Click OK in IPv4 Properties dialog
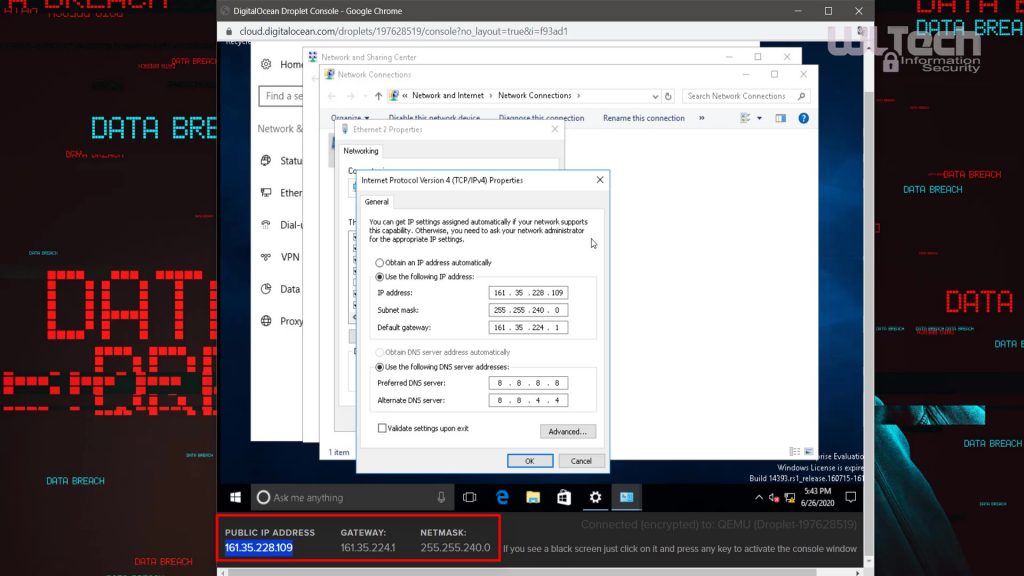This screenshot has width=1024, height=576. tap(530, 461)
